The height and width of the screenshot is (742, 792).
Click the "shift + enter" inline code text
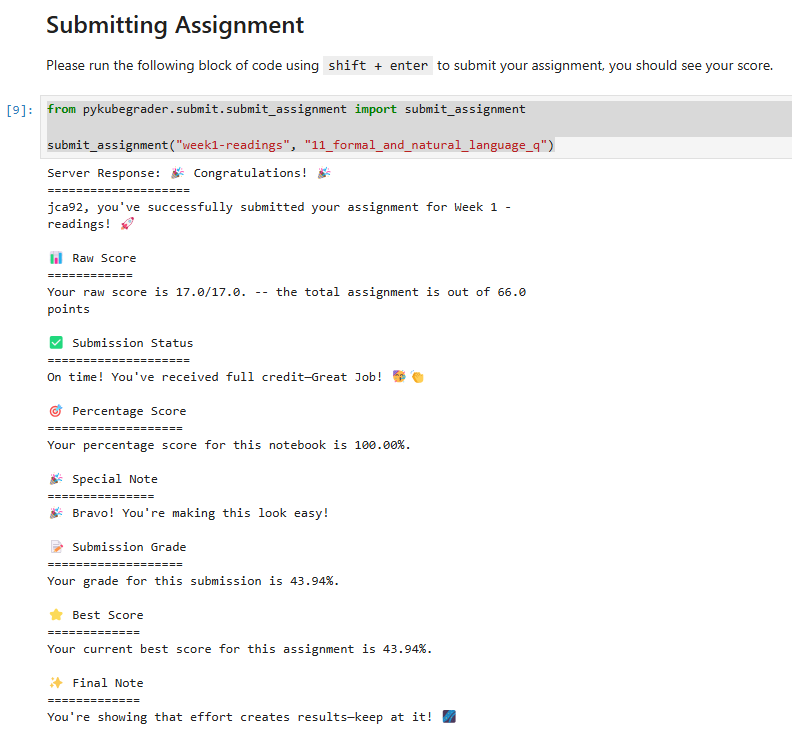377,66
